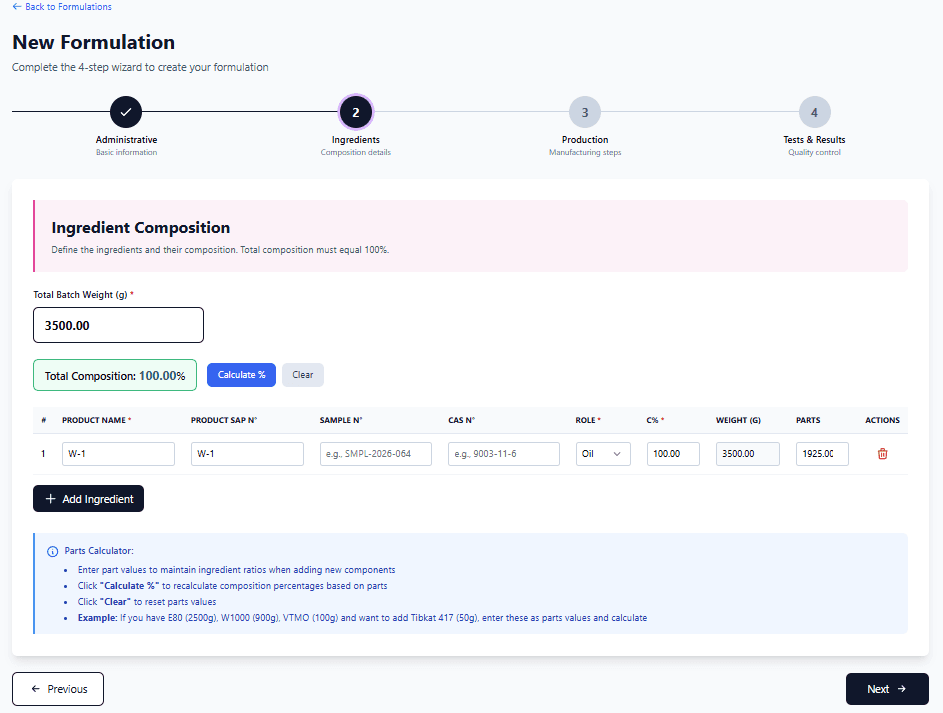Edit the C% field showing 100.00
The image size is (943, 713).
coord(673,454)
